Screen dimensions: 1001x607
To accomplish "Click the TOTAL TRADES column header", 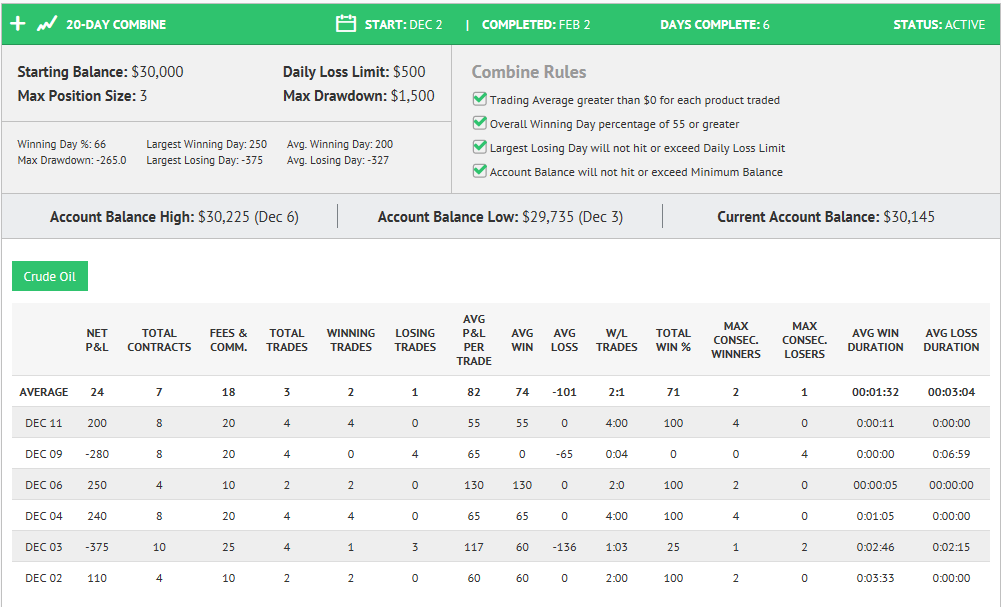I will [287, 340].
